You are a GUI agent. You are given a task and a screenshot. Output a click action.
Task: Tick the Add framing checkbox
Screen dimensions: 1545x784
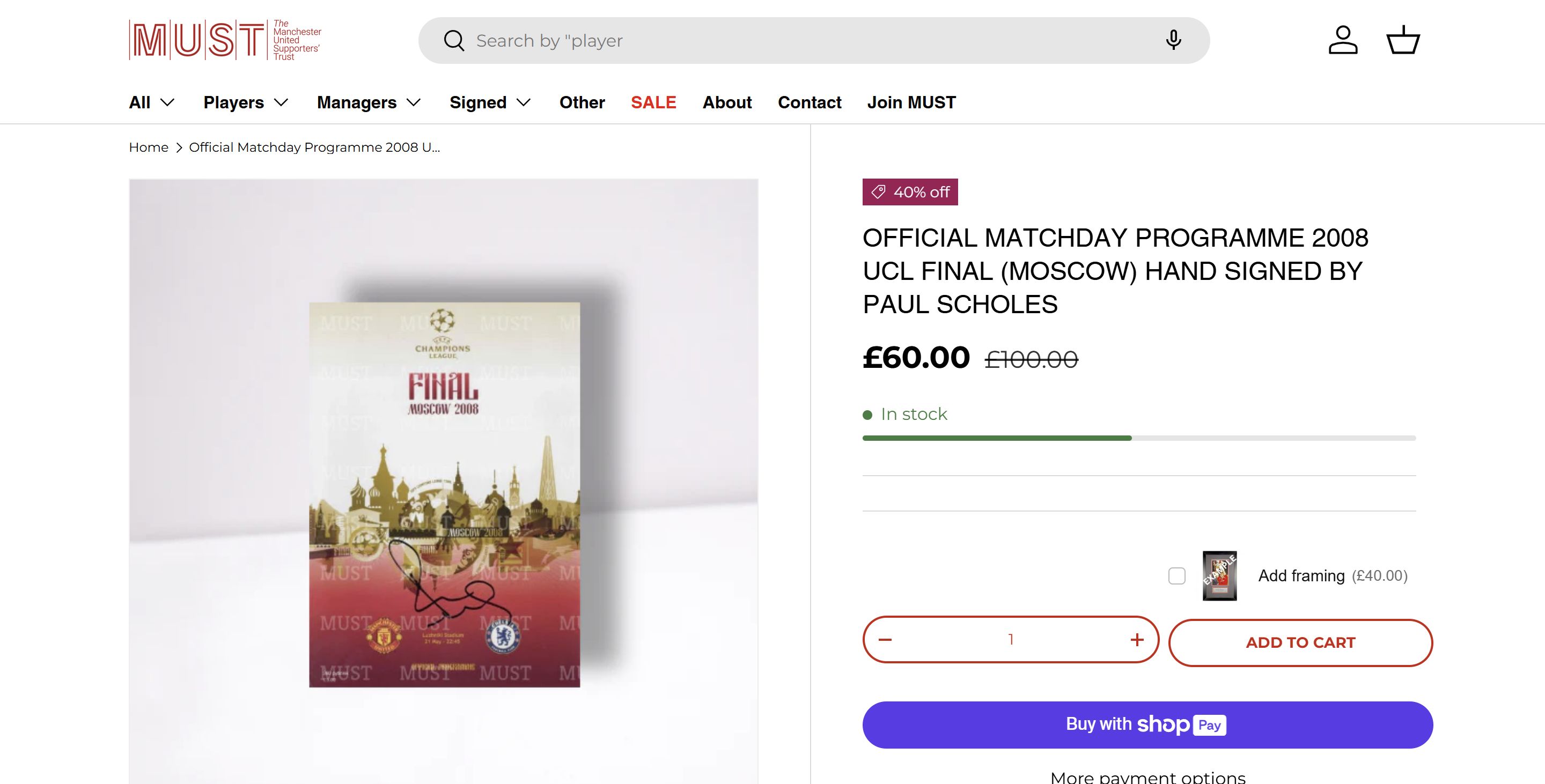pyautogui.click(x=1177, y=576)
